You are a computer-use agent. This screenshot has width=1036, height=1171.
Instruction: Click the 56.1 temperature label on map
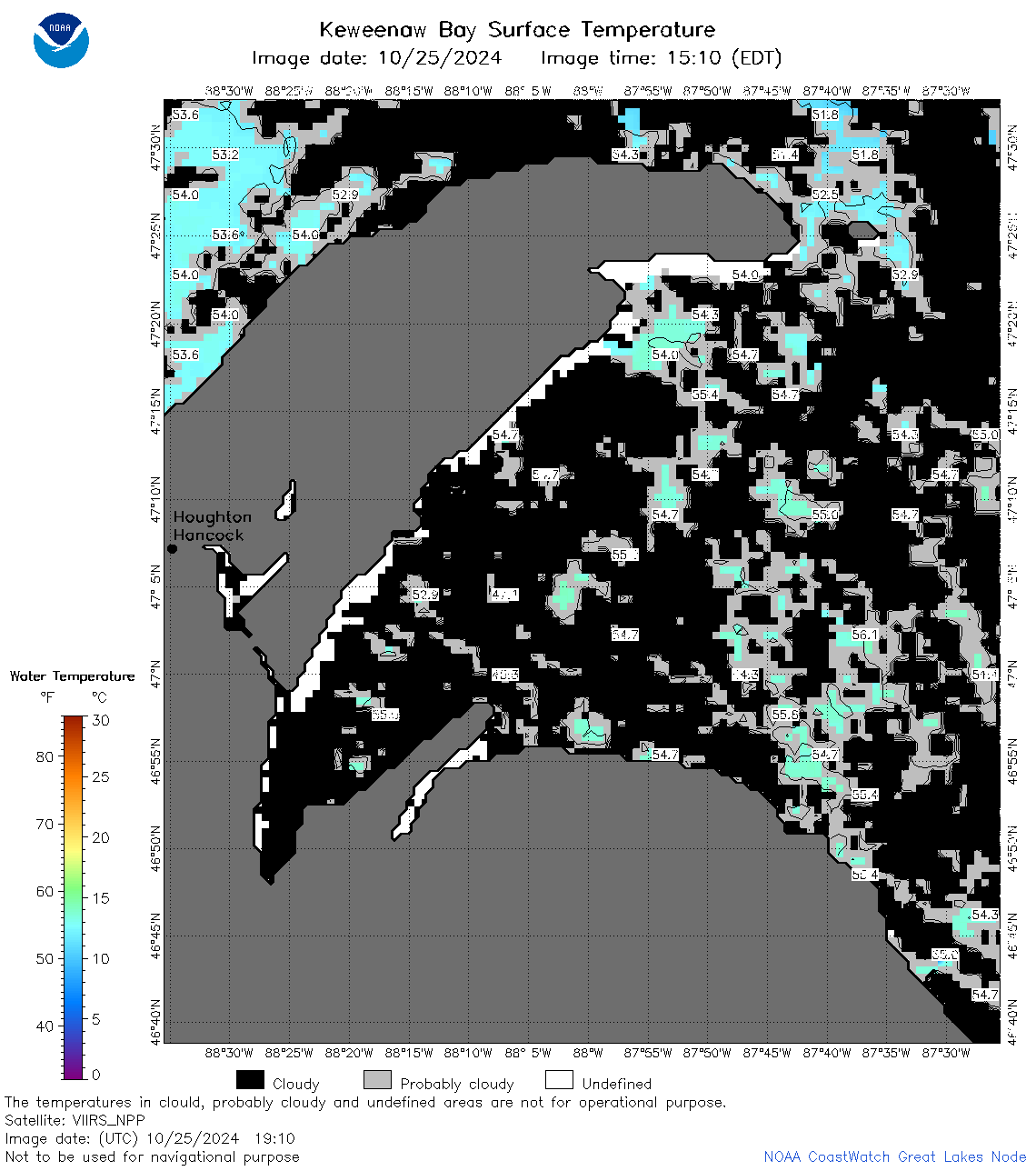[x=865, y=635]
